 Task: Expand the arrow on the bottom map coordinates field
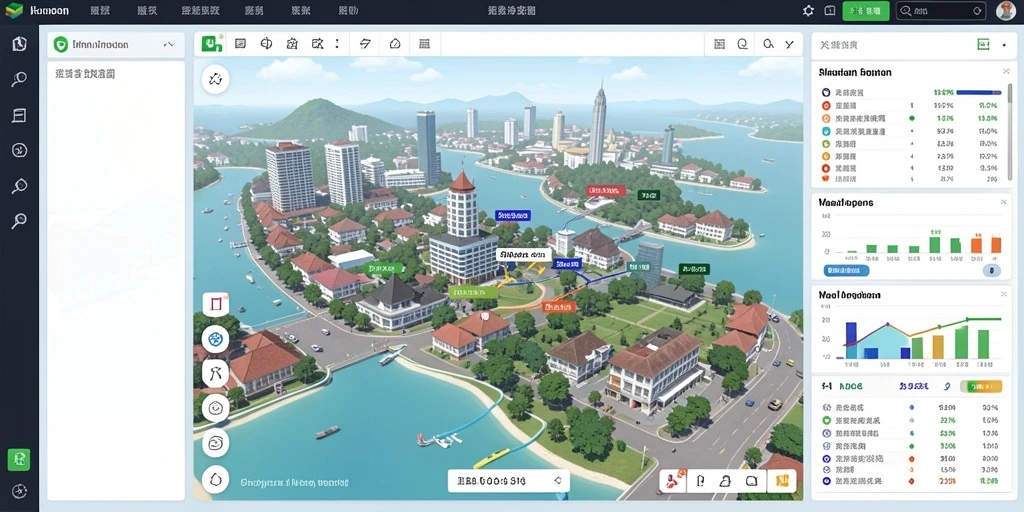[557, 481]
